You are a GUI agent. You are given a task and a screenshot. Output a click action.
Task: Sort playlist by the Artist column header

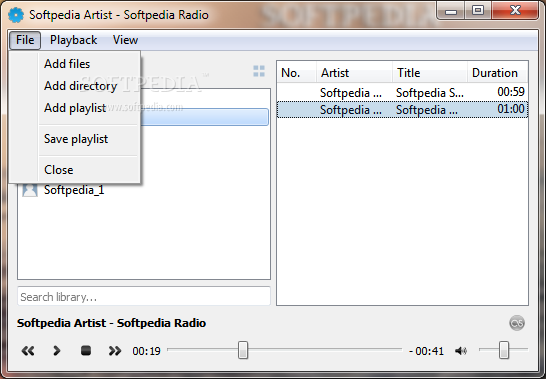(x=354, y=72)
